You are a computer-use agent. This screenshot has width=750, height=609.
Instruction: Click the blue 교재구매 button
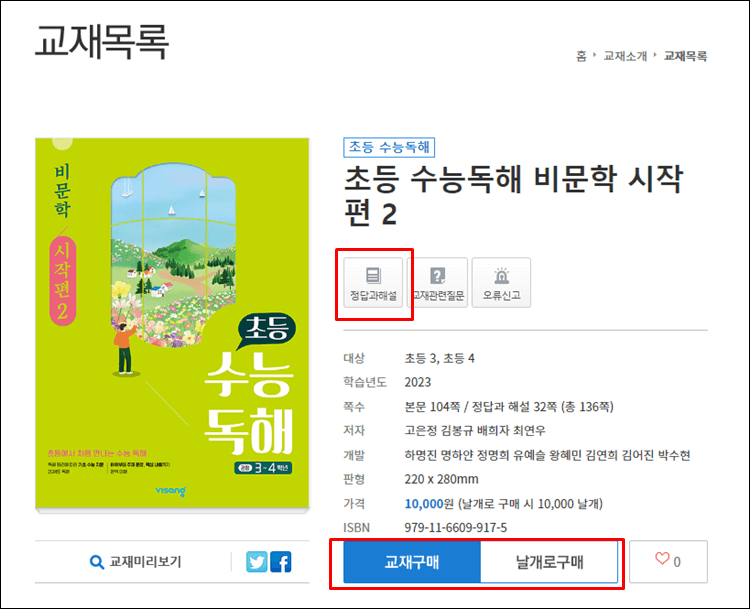[x=412, y=562]
